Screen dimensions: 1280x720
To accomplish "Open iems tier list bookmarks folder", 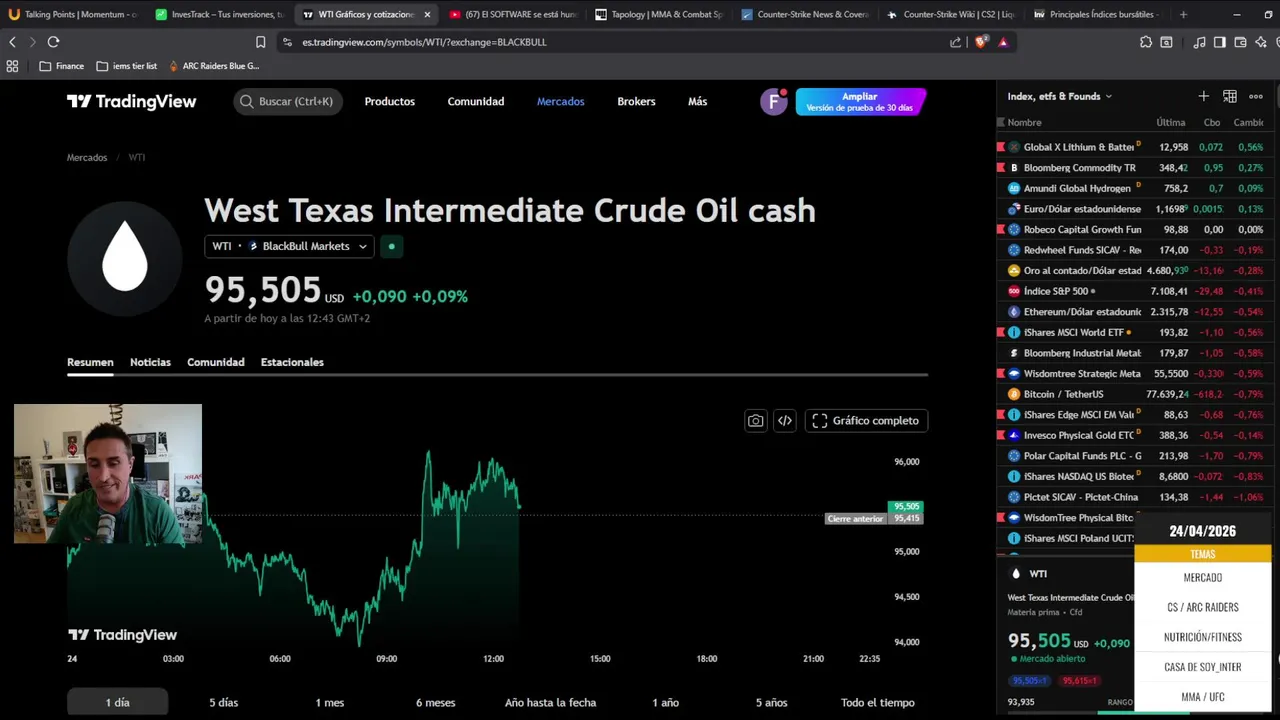I will 127,66.
